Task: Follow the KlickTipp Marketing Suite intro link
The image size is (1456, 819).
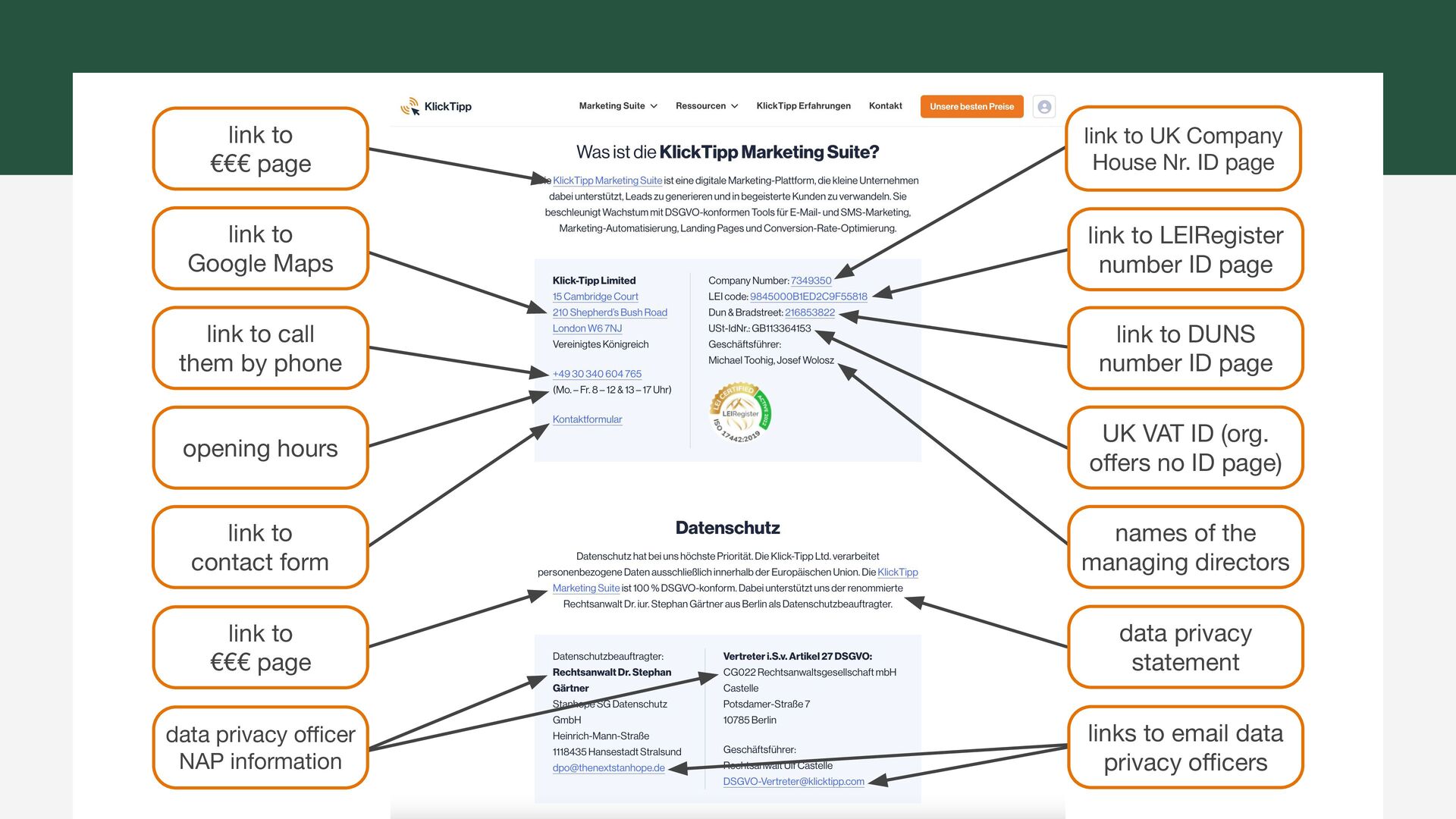Action: click(x=607, y=180)
